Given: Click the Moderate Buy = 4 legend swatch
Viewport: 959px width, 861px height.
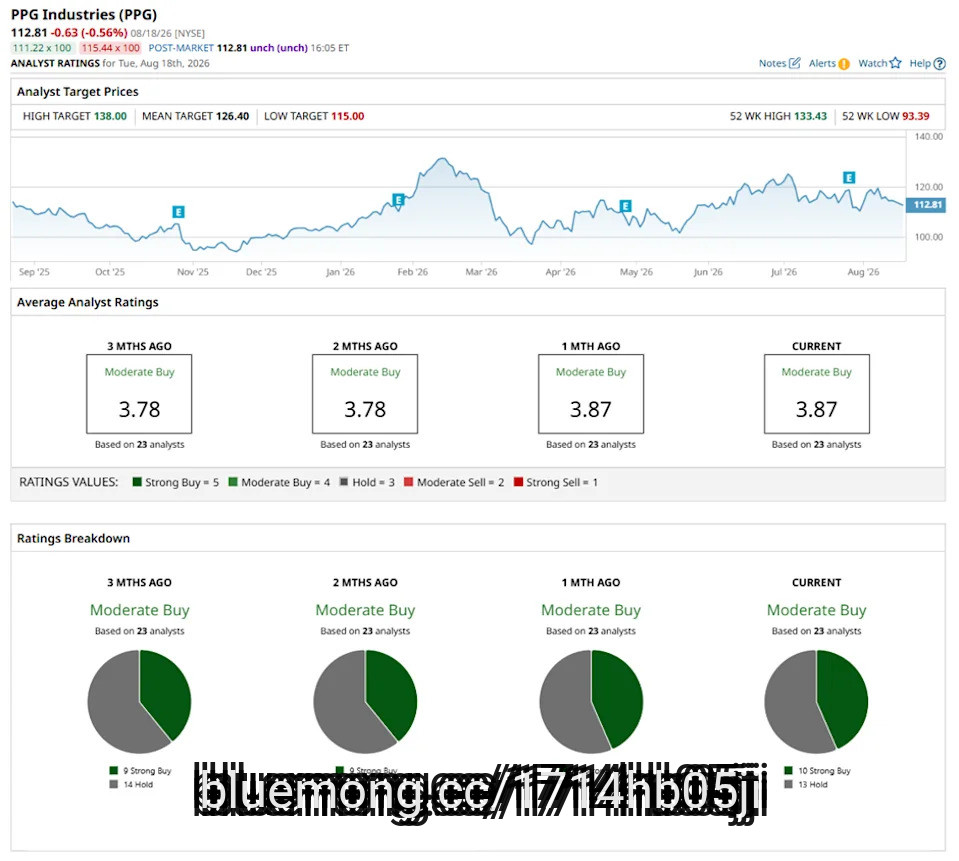Looking at the screenshot, I should [x=233, y=482].
